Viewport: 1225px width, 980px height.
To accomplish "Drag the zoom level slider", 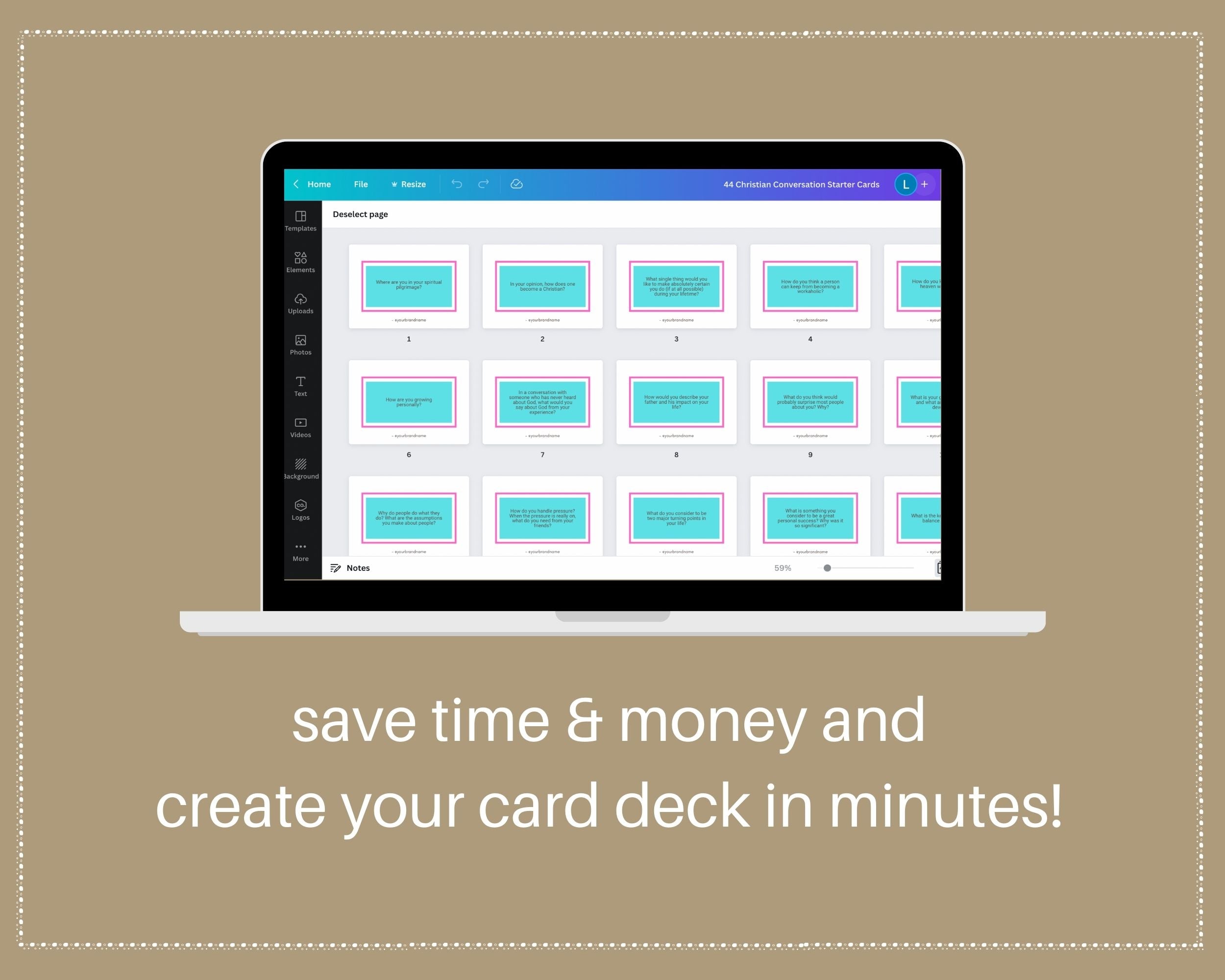I will tap(827, 569).
